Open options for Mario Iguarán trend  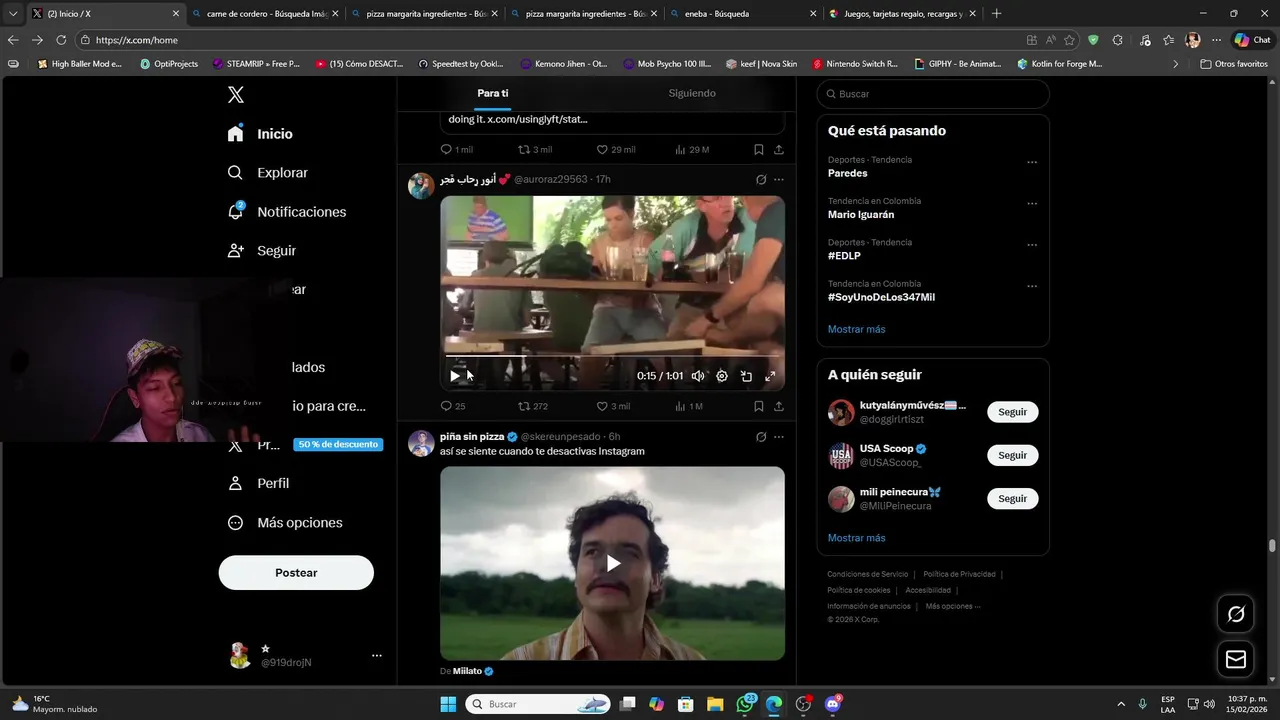pyautogui.click(x=1032, y=204)
